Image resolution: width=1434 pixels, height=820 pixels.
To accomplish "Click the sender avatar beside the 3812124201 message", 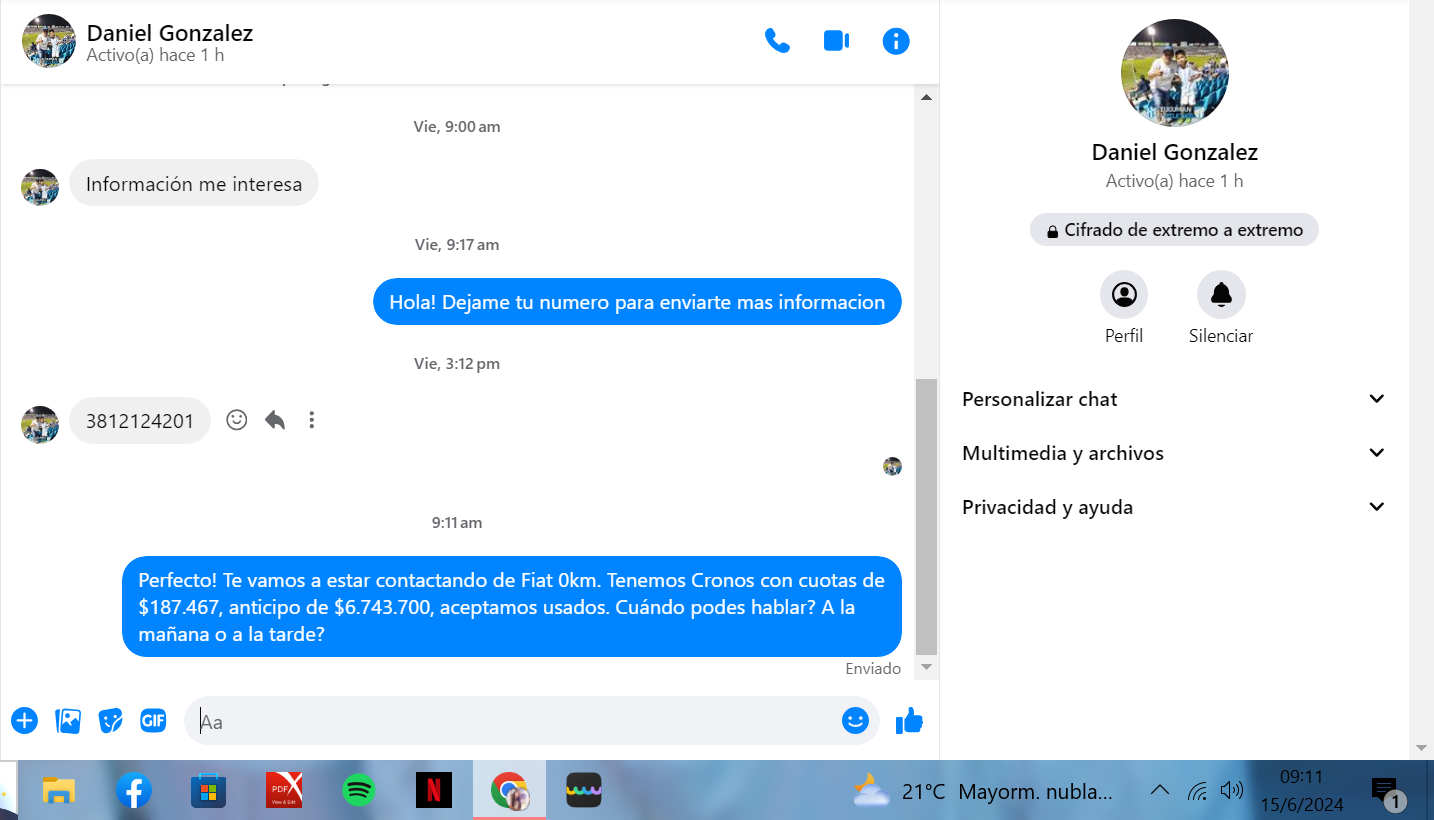I will [40, 424].
